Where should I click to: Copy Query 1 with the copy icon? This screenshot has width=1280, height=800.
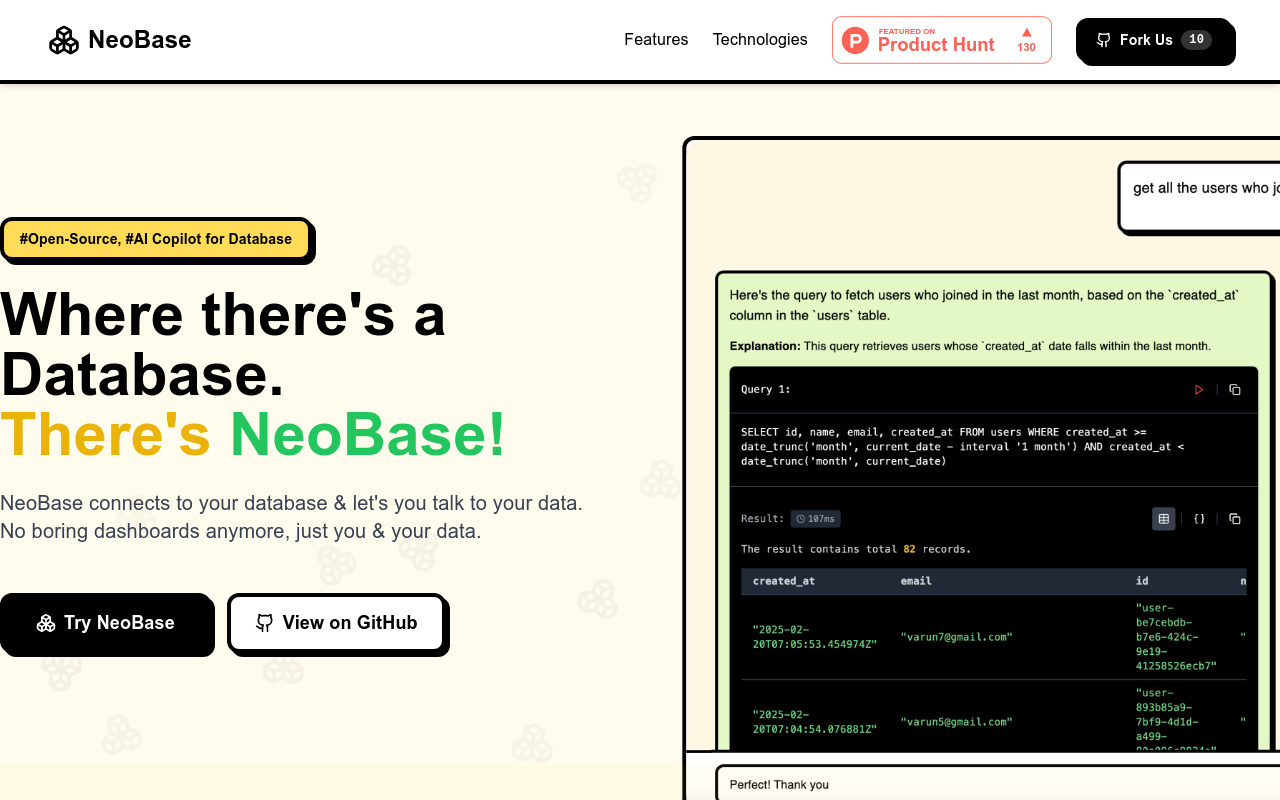1235,390
